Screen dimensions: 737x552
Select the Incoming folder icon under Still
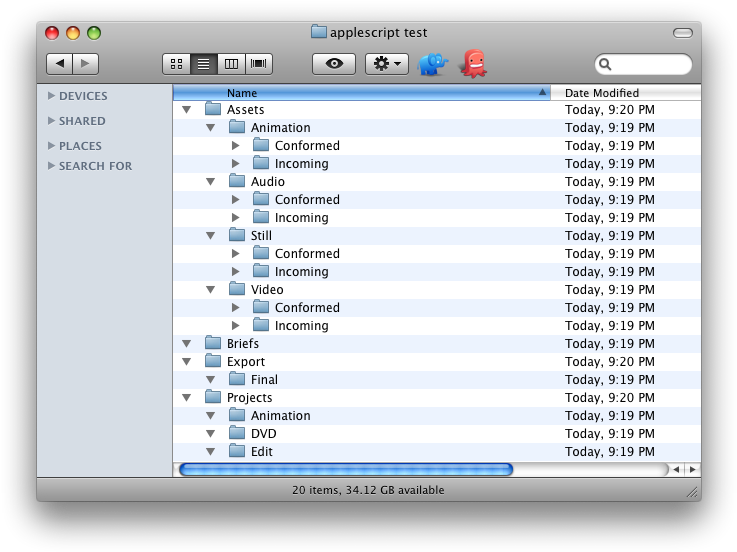coord(261,271)
